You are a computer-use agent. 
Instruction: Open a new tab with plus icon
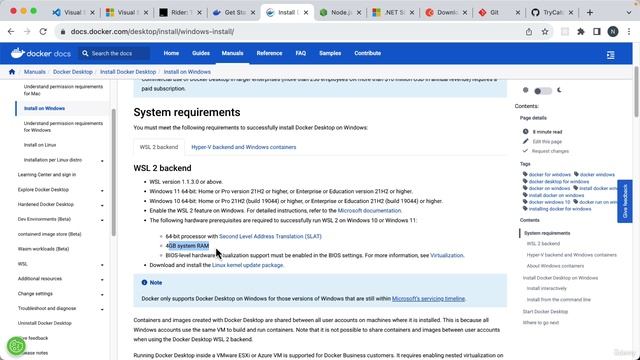tap(589, 13)
